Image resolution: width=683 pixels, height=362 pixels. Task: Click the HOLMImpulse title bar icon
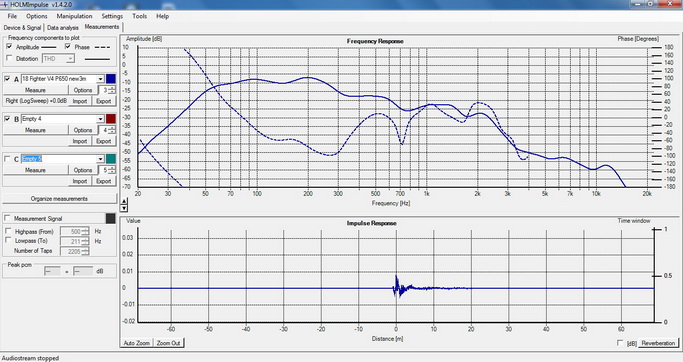click(x=4, y=4)
